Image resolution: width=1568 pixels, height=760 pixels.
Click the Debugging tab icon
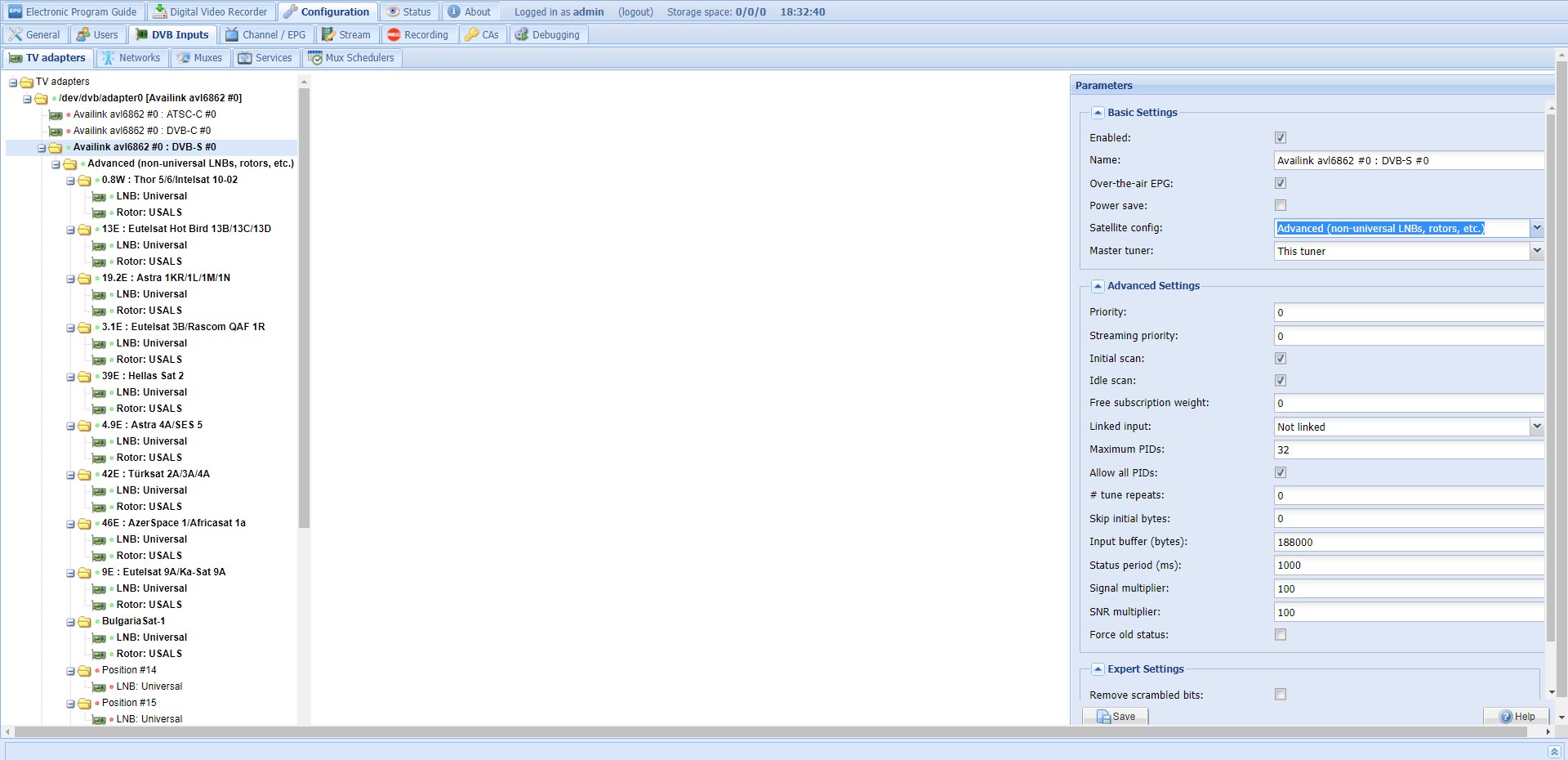521,34
